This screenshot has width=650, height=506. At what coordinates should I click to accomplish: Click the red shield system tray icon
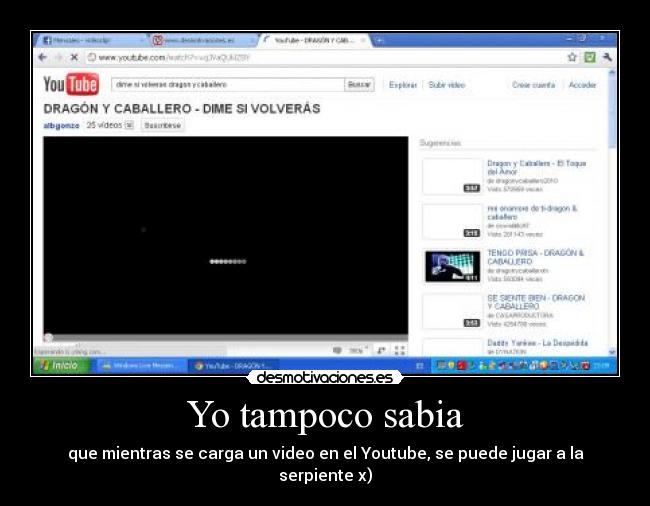tap(462, 366)
